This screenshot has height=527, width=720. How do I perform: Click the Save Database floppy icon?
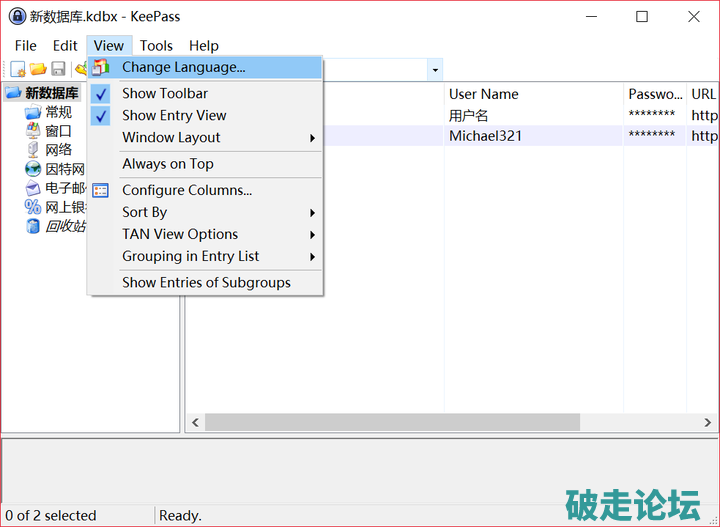59,69
